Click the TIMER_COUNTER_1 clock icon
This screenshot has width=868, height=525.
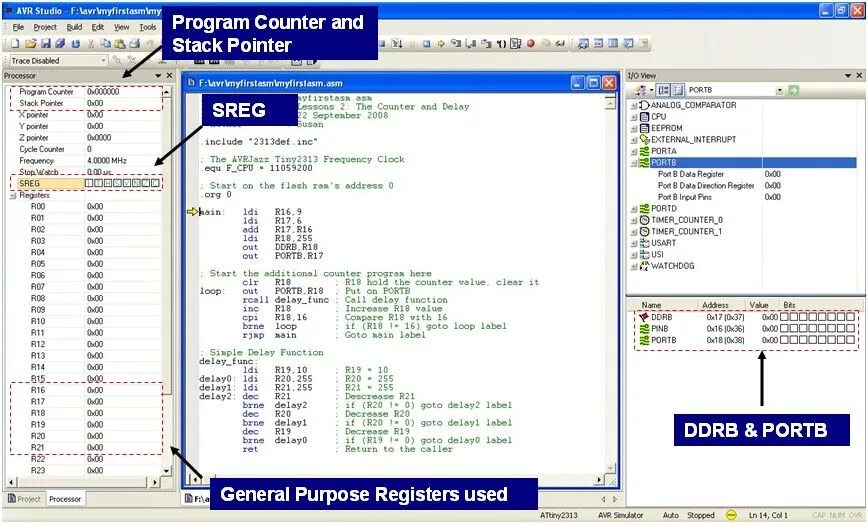coord(644,231)
